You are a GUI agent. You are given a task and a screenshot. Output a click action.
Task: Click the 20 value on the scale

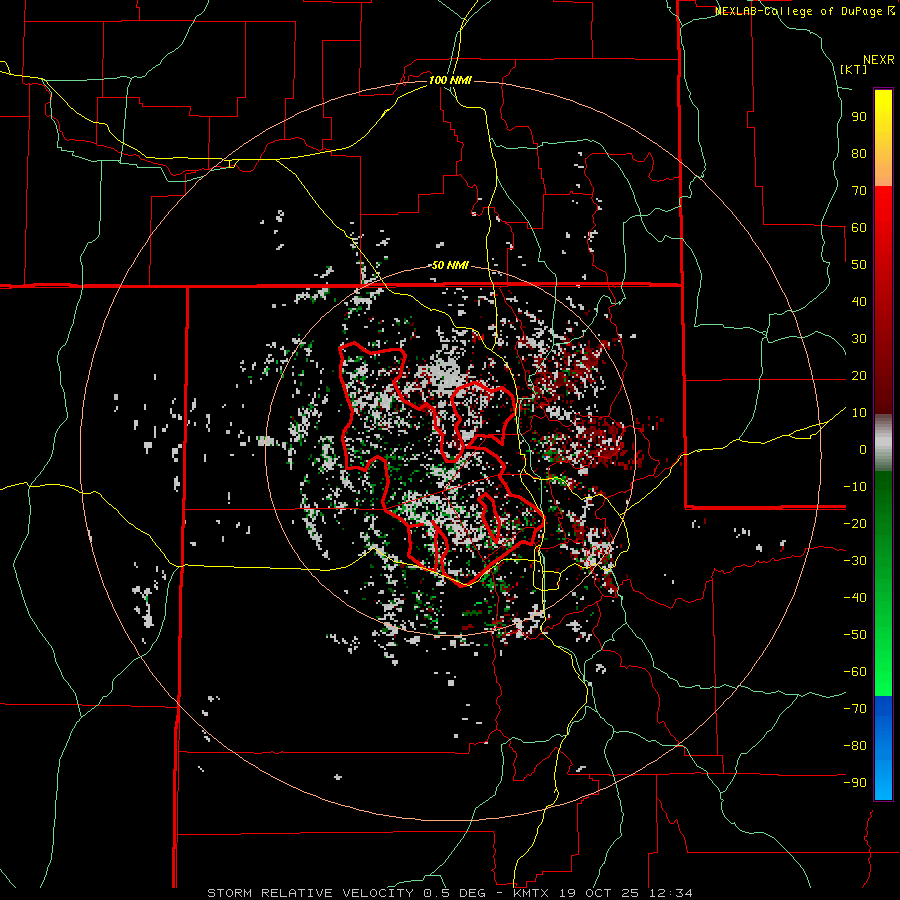pyautogui.click(x=859, y=375)
